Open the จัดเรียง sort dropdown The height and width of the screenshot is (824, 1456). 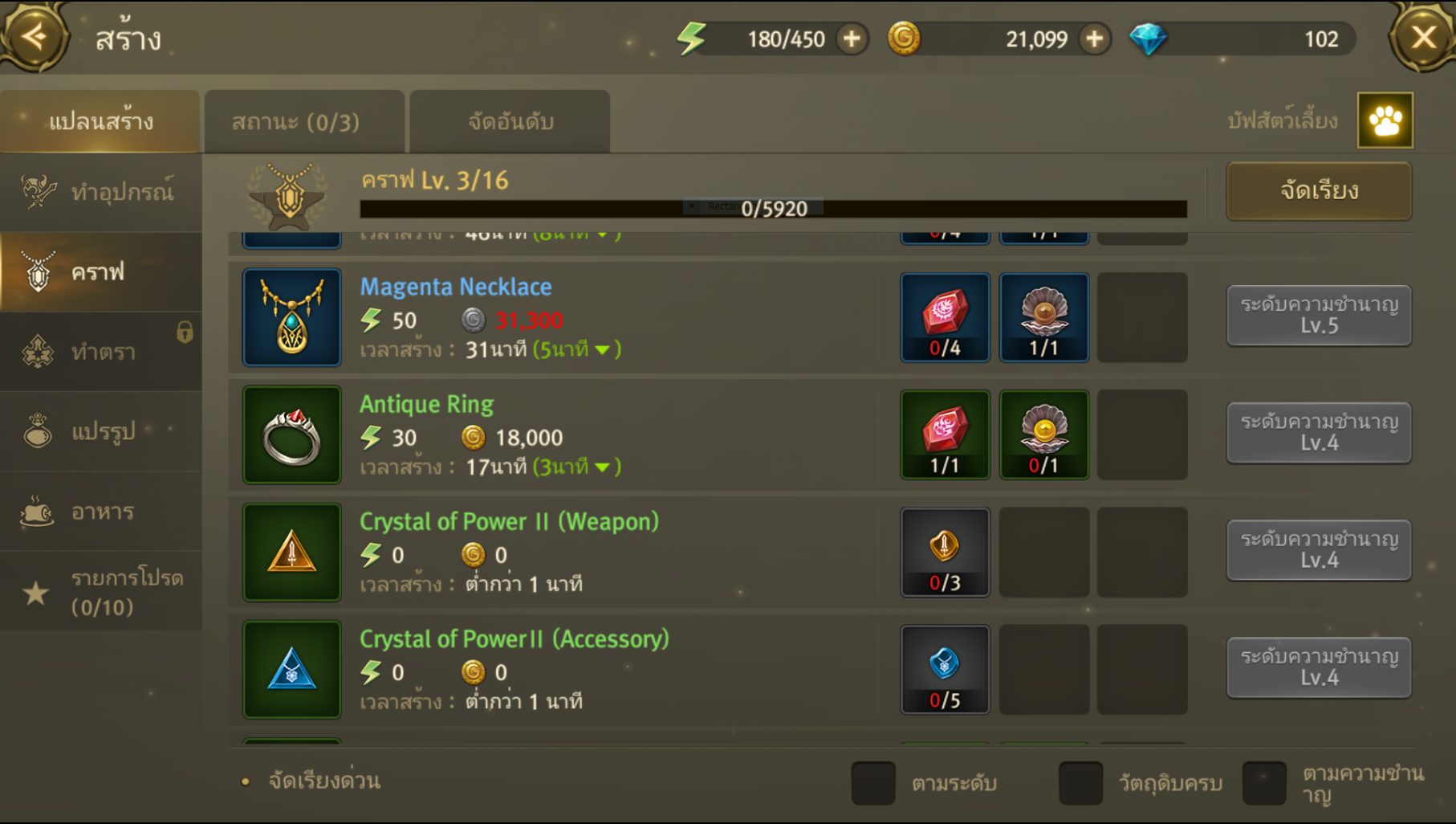1319,191
